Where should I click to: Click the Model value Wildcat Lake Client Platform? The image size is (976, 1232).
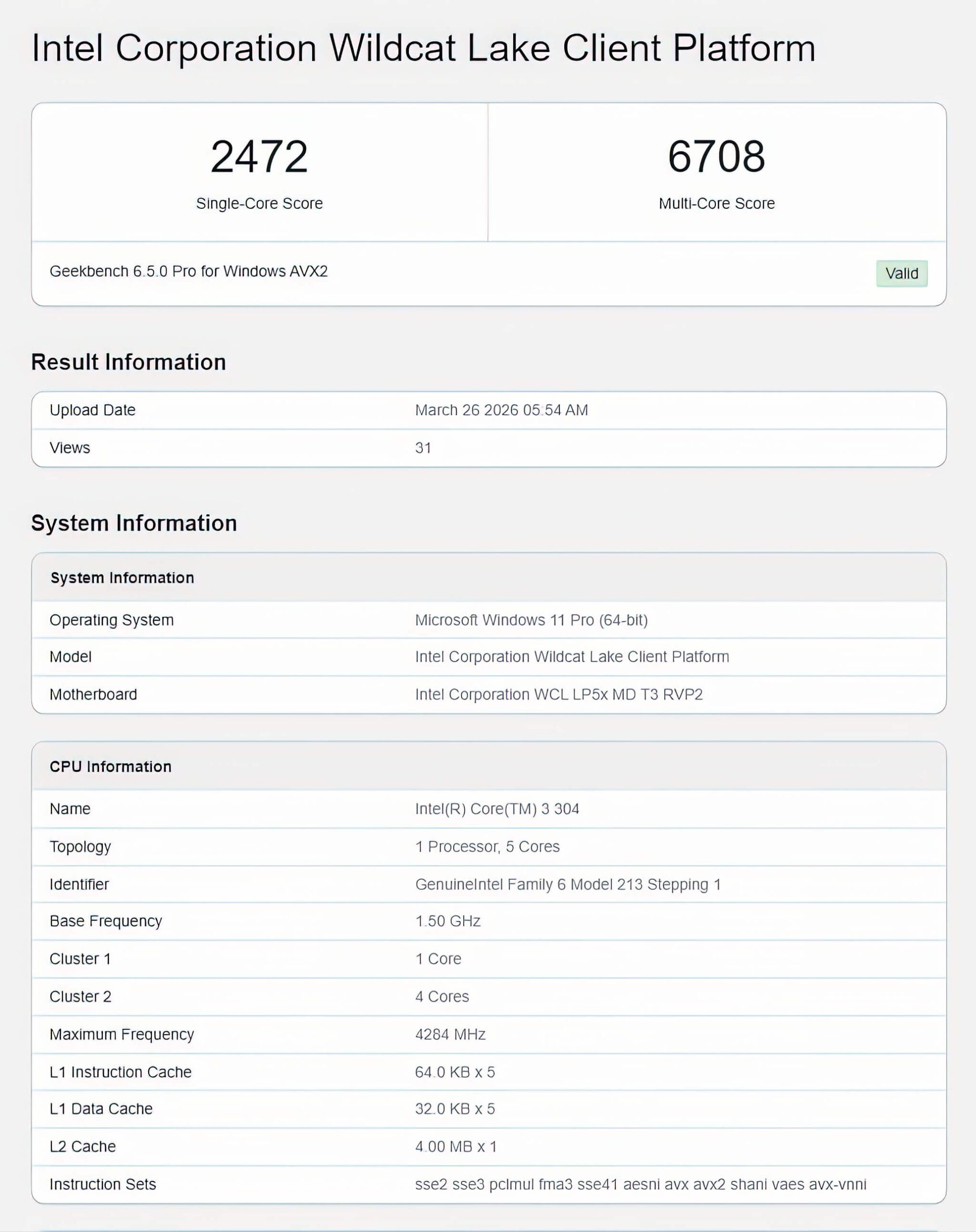point(571,656)
